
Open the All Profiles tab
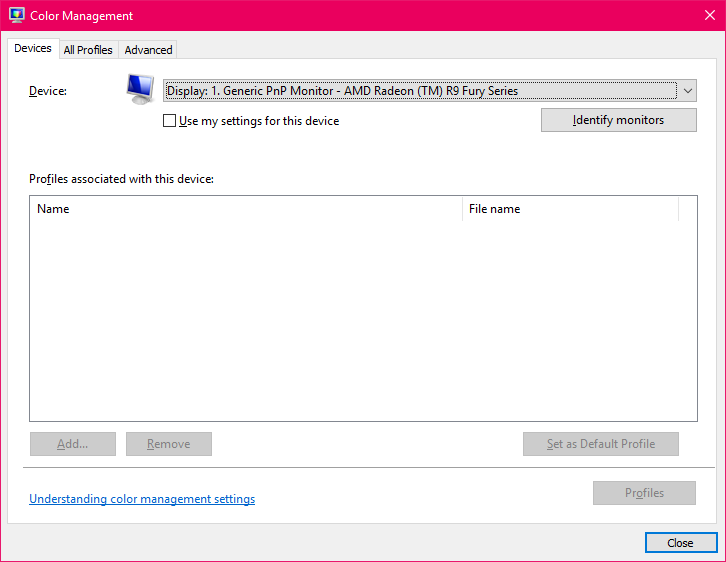(88, 50)
